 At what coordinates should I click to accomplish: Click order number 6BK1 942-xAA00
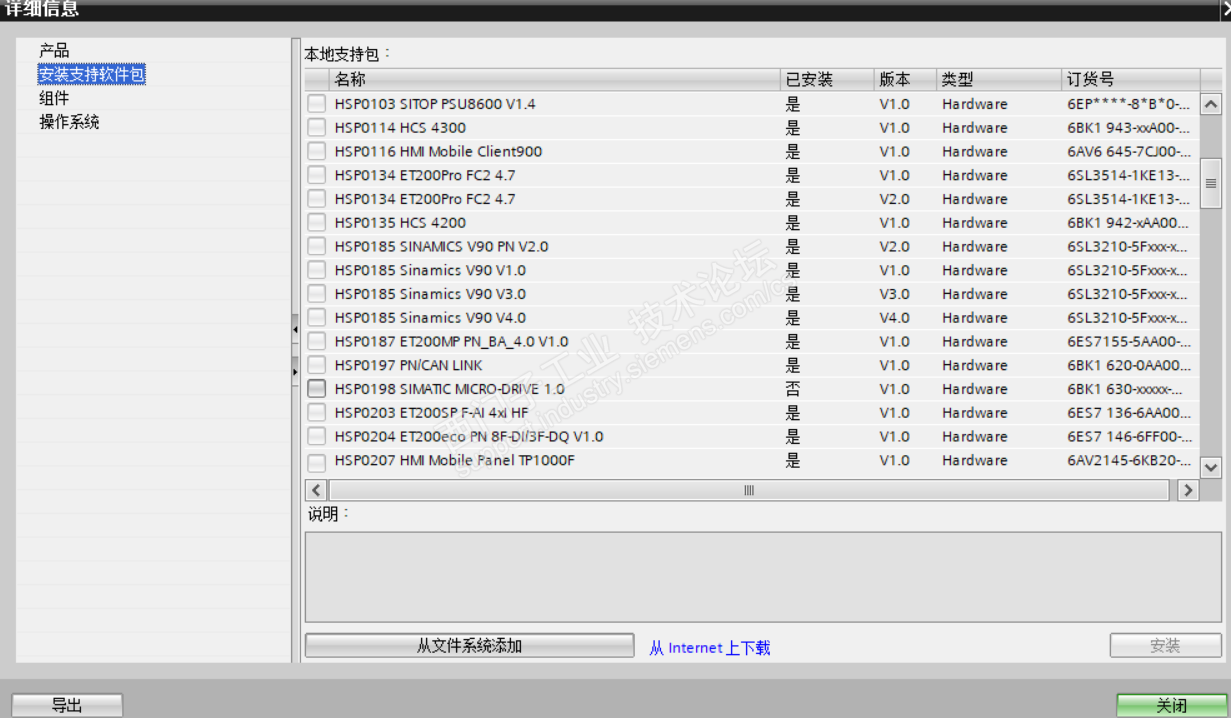(x=1129, y=223)
